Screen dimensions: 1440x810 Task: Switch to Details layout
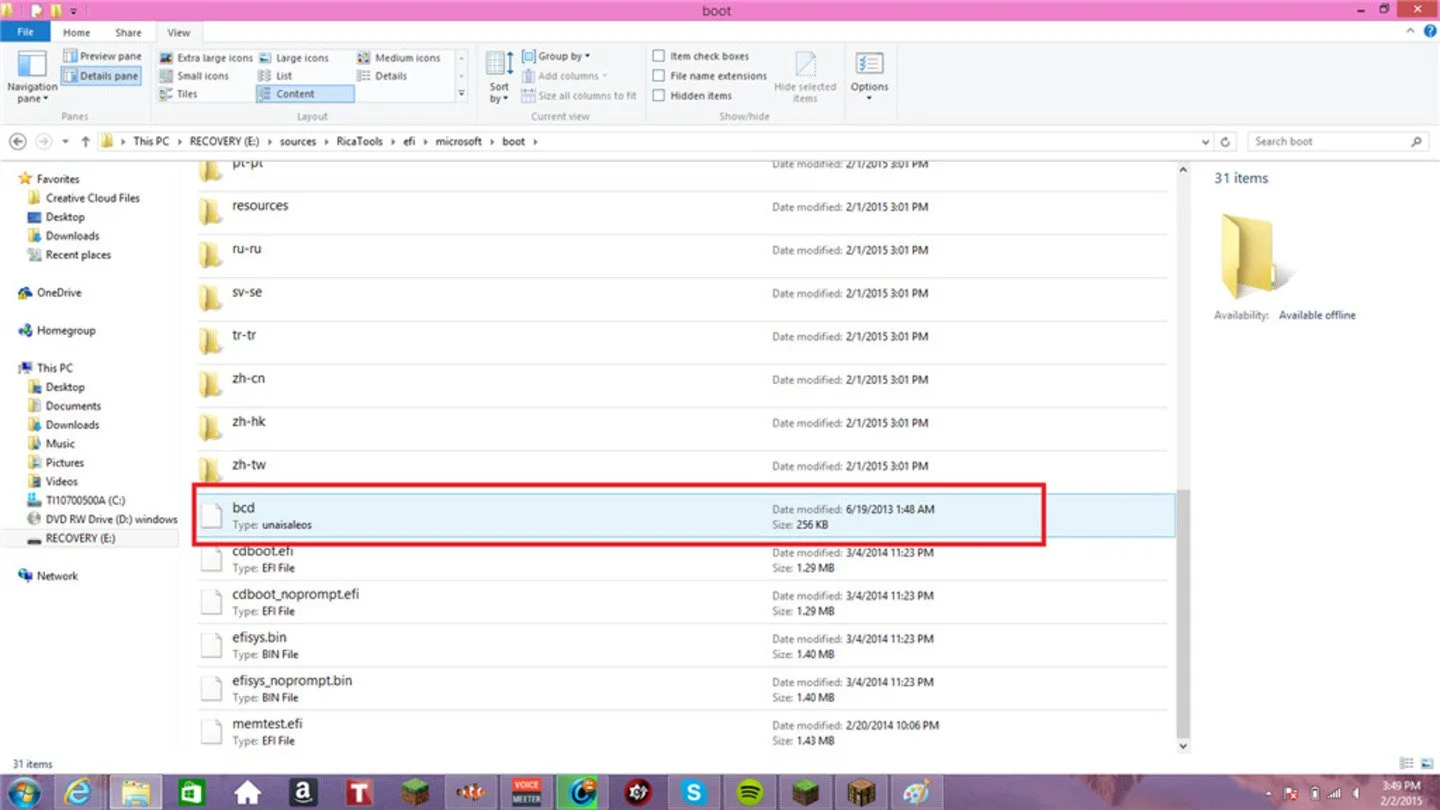(x=382, y=76)
